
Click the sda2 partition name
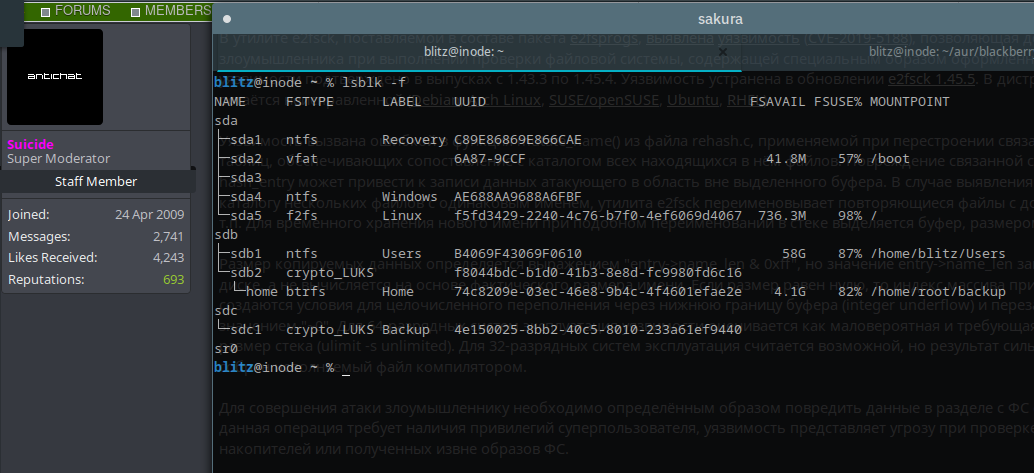coord(246,159)
